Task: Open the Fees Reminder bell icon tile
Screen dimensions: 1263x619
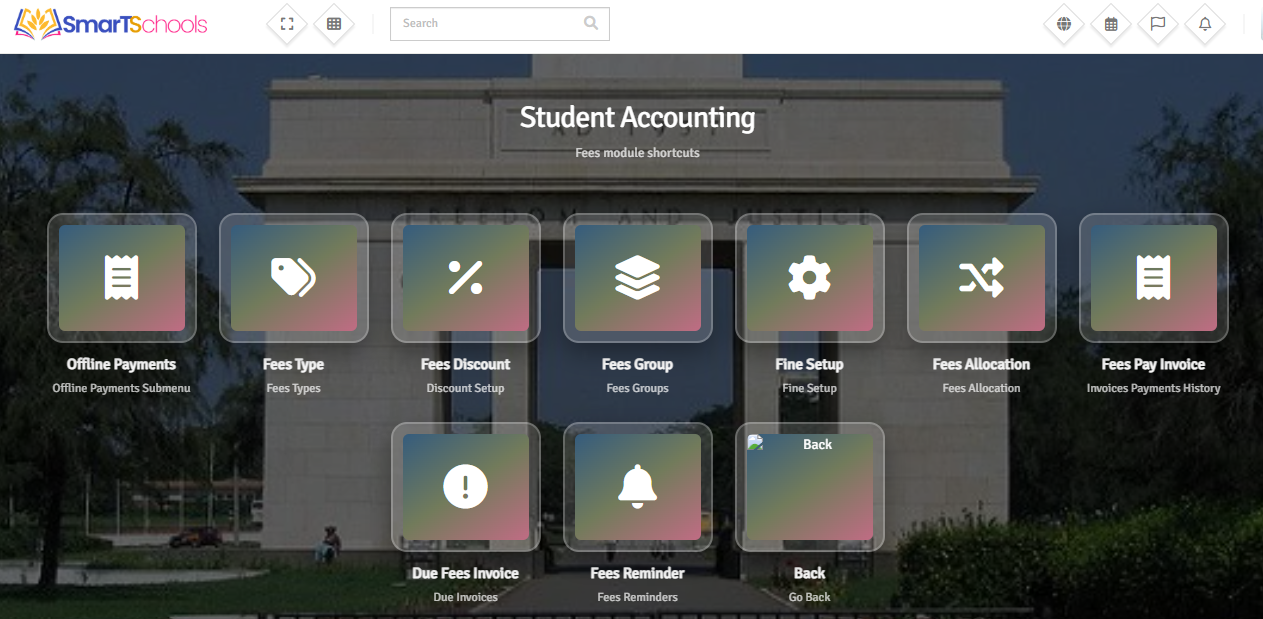Action: [638, 487]
